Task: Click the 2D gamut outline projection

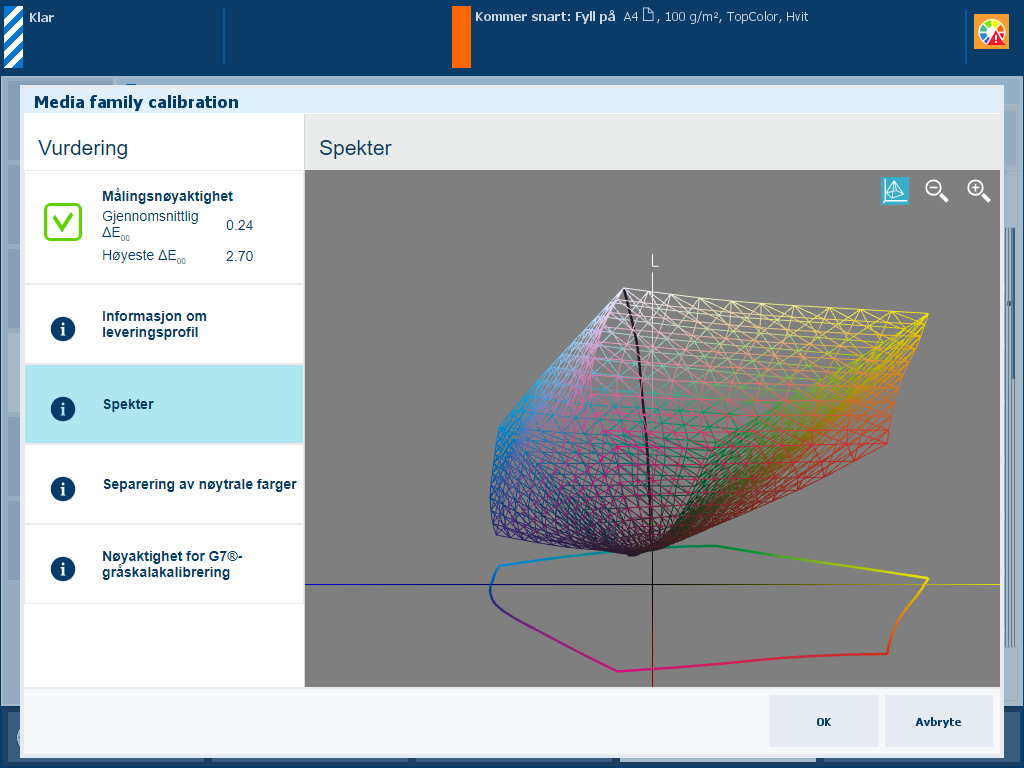Action: (709, 609)
